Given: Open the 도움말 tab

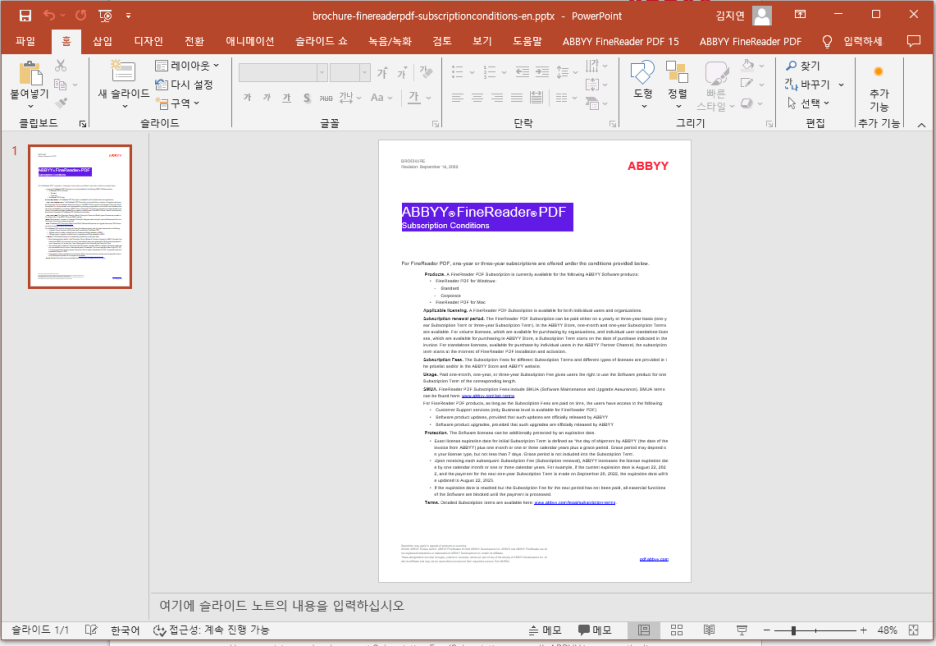Looking at the screenshot, I should click(x=527, y=41).
